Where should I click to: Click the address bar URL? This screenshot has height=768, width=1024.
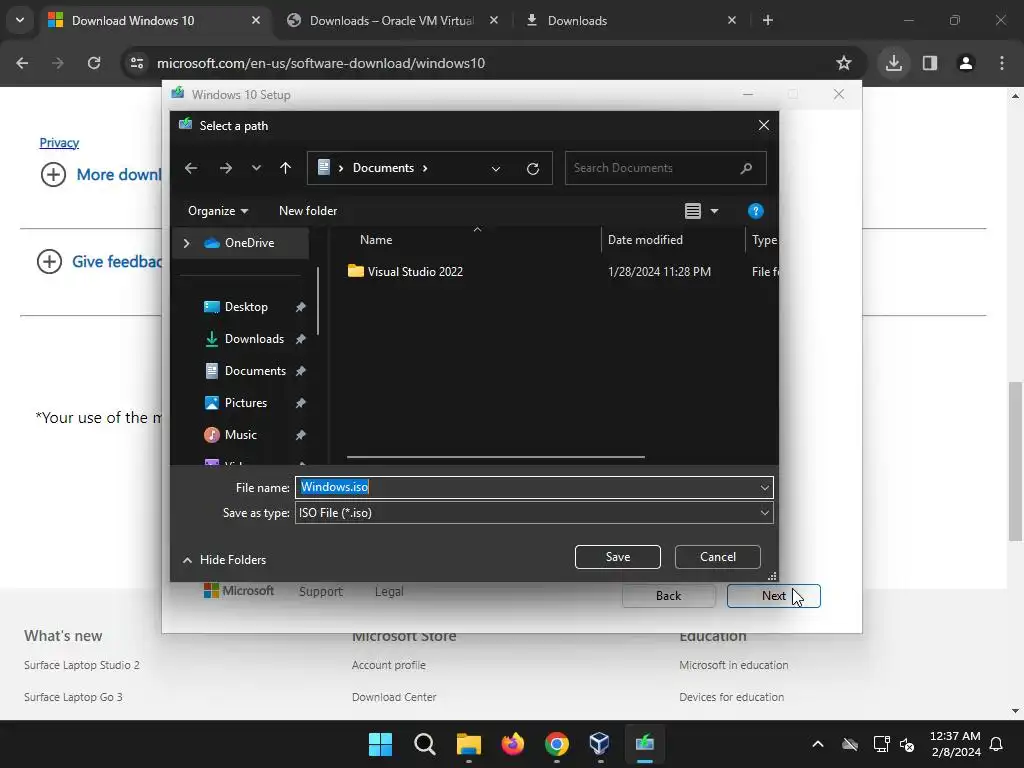click(x=321, y=63)
